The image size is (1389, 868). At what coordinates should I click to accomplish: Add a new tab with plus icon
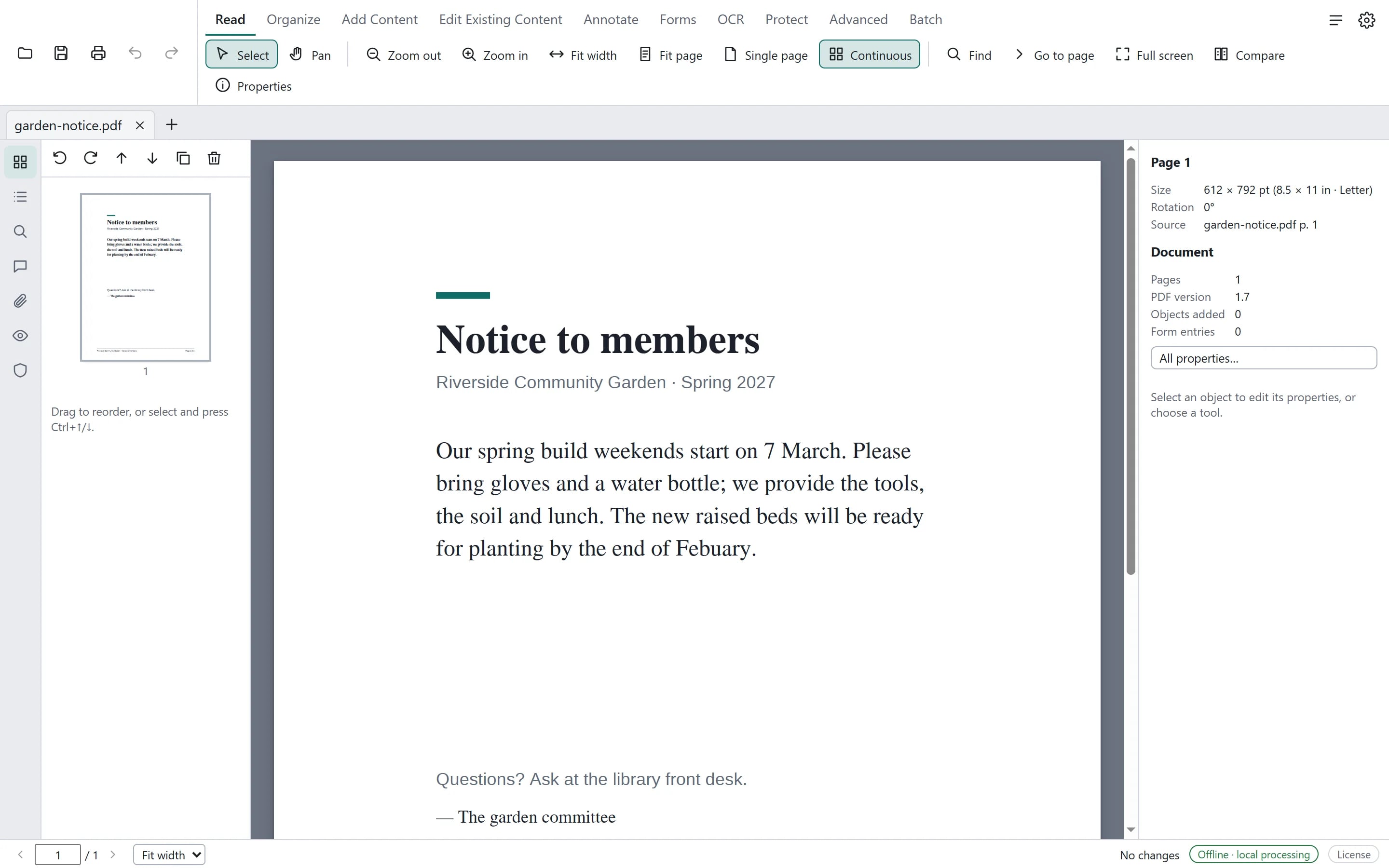click(172, 124)
